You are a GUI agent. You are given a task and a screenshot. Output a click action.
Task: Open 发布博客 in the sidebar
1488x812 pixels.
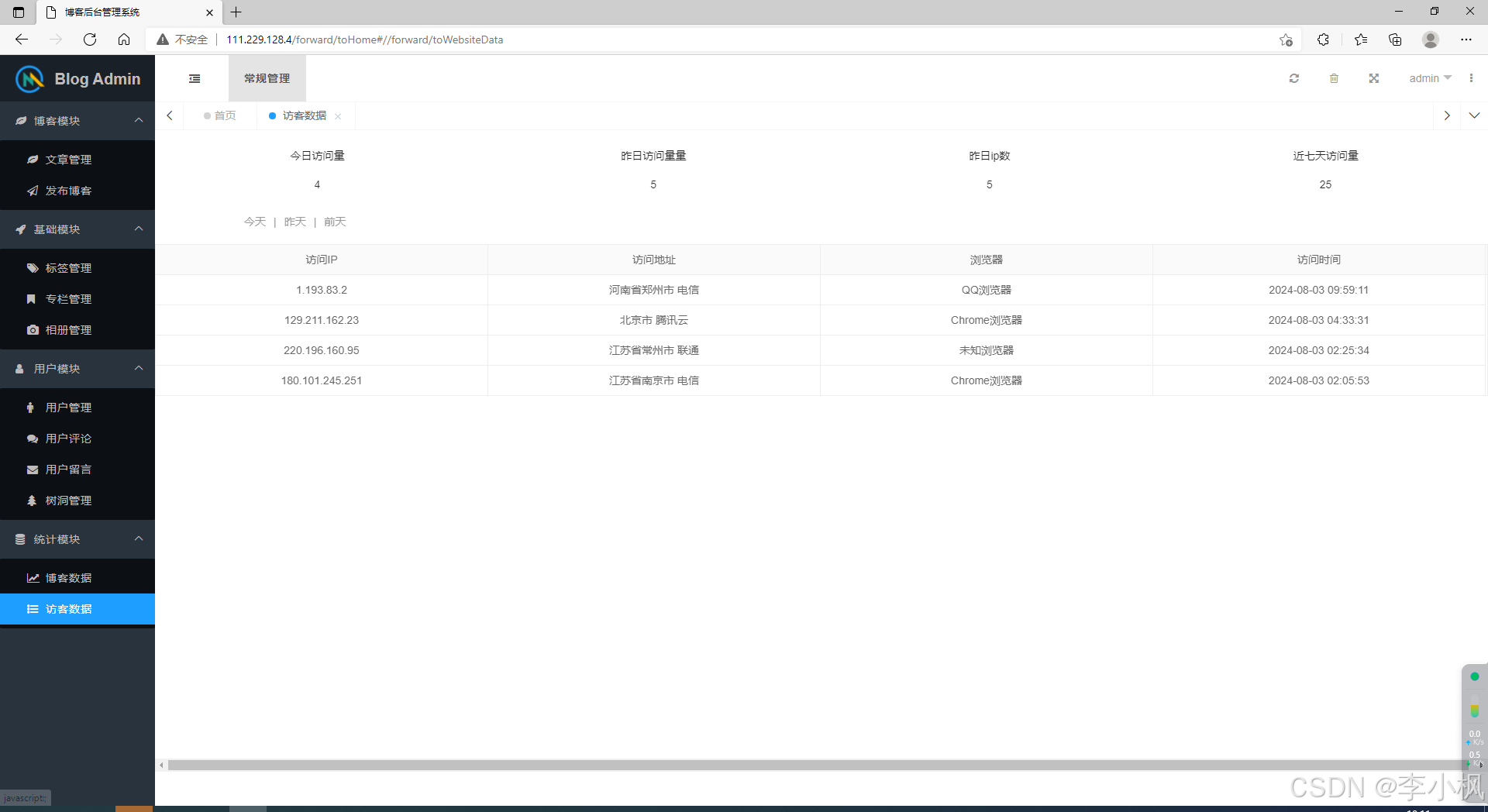77,191
